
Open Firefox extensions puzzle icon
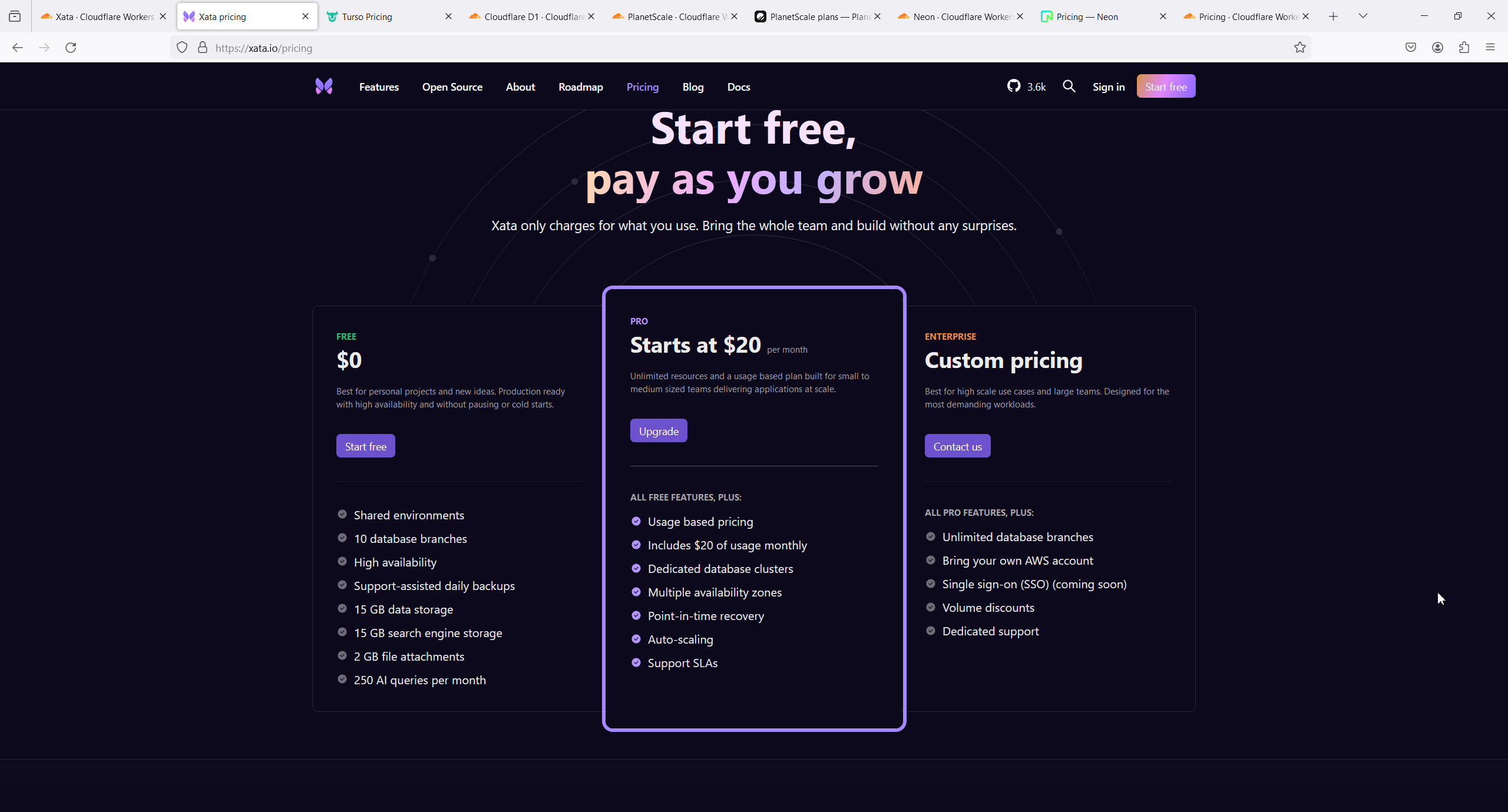pos(1464,48)
